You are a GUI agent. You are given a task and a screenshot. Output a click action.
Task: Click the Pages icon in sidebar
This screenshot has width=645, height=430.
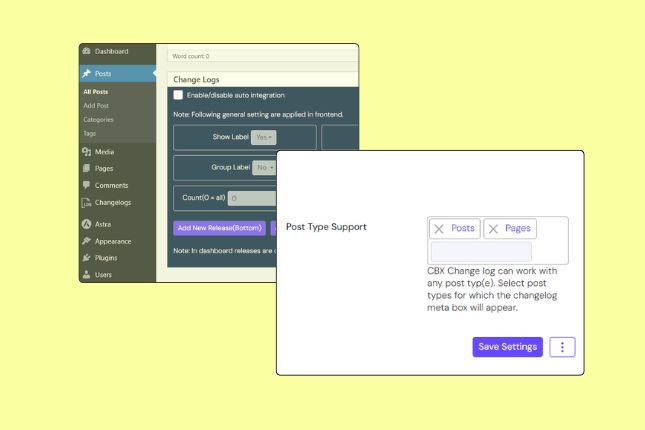(86, 168)
